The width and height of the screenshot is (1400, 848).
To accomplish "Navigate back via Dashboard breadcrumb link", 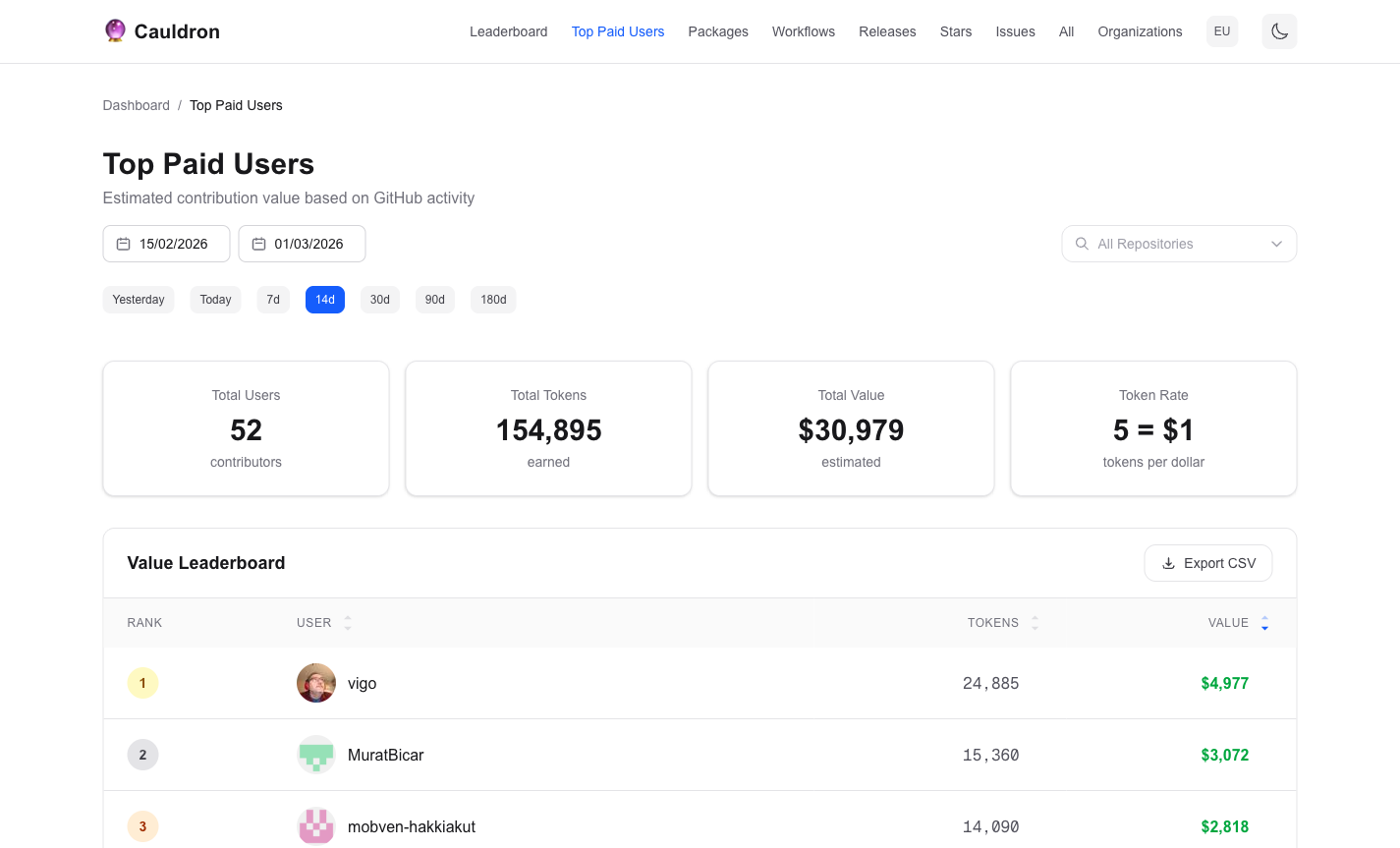I will click(136, 105).
